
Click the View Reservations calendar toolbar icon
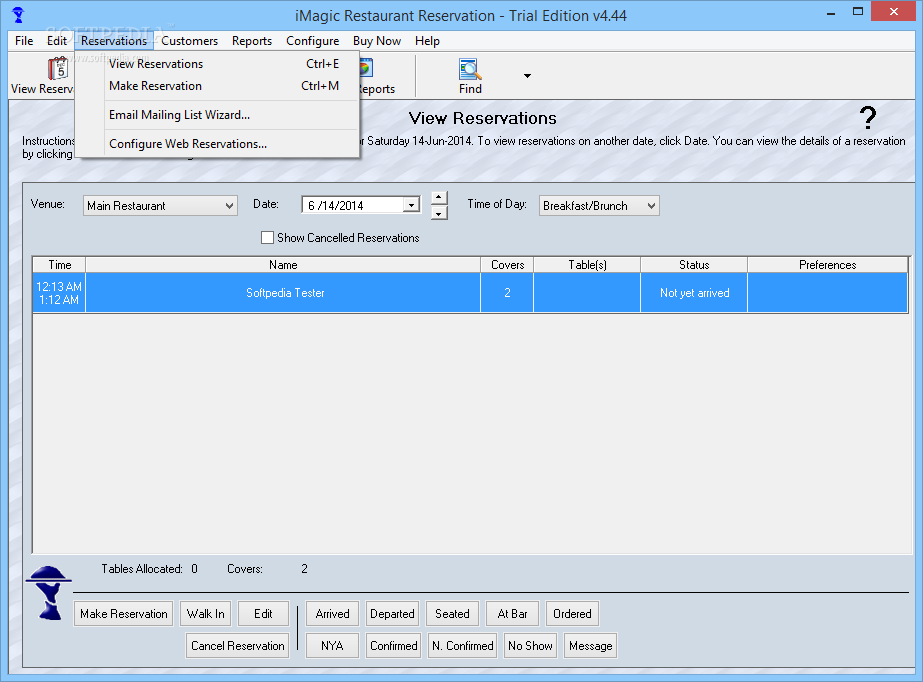(x=57, y=69)
